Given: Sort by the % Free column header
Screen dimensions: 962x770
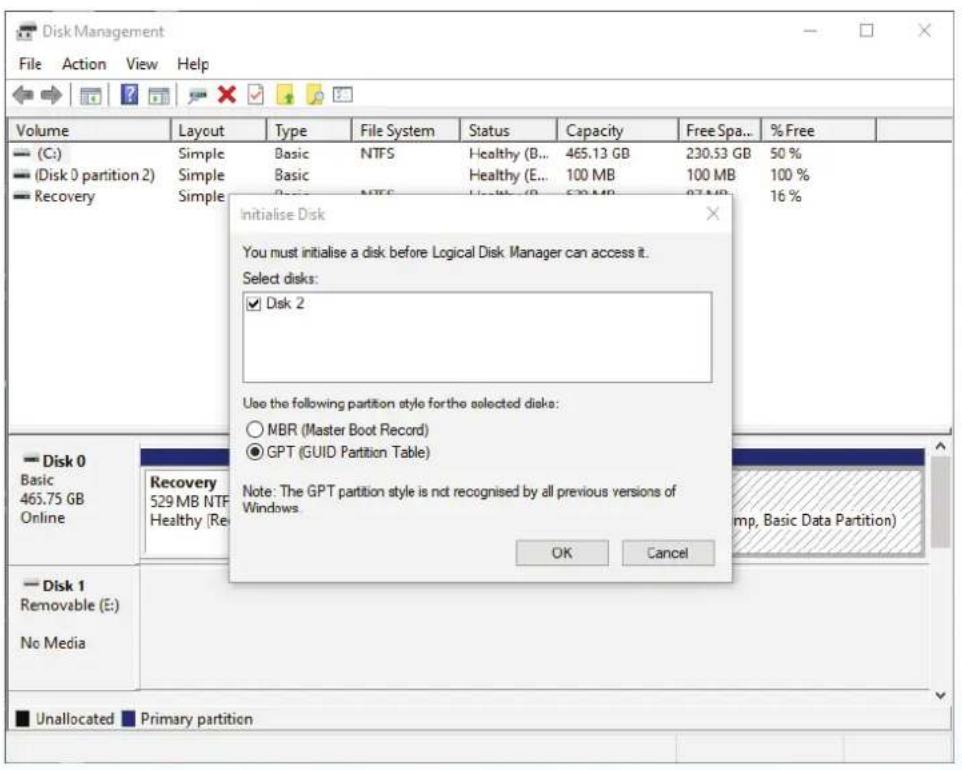Looking at the screenshot, I should click(x=819, y=131).
